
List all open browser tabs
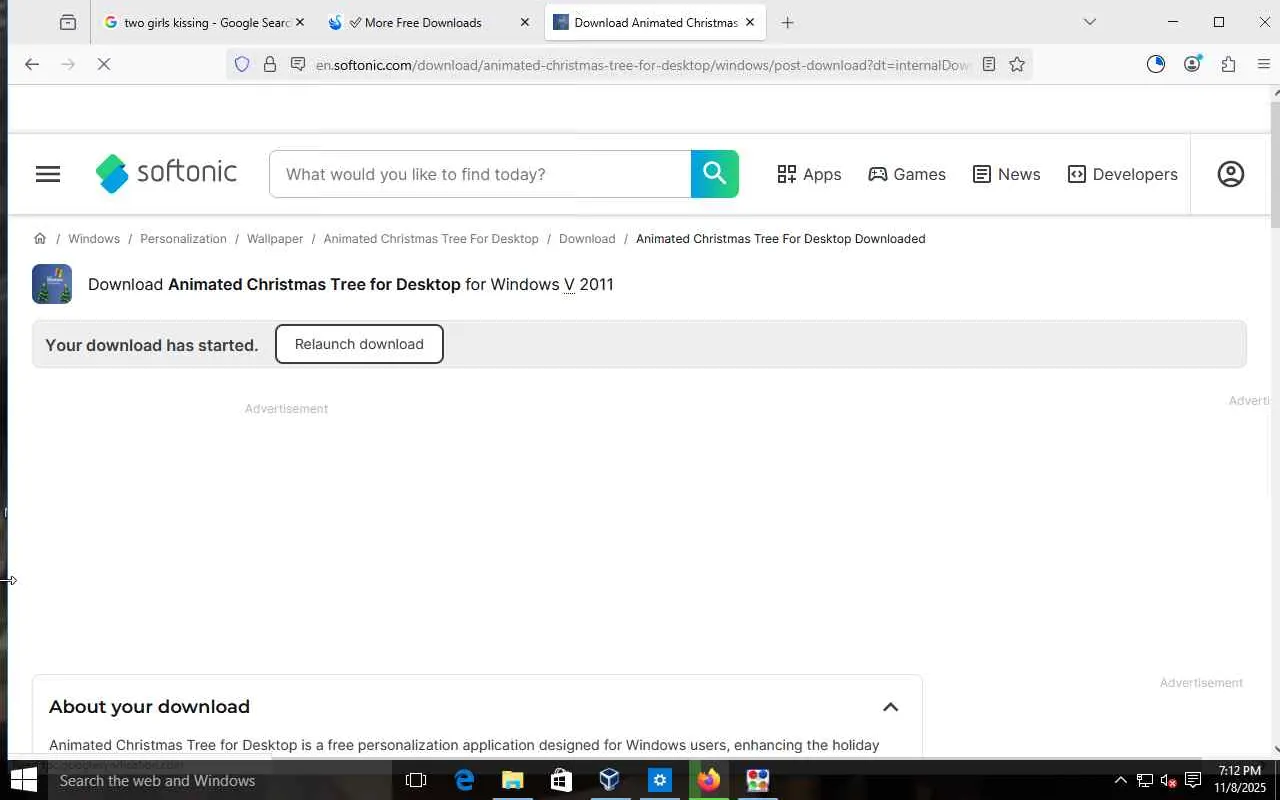1090,22
